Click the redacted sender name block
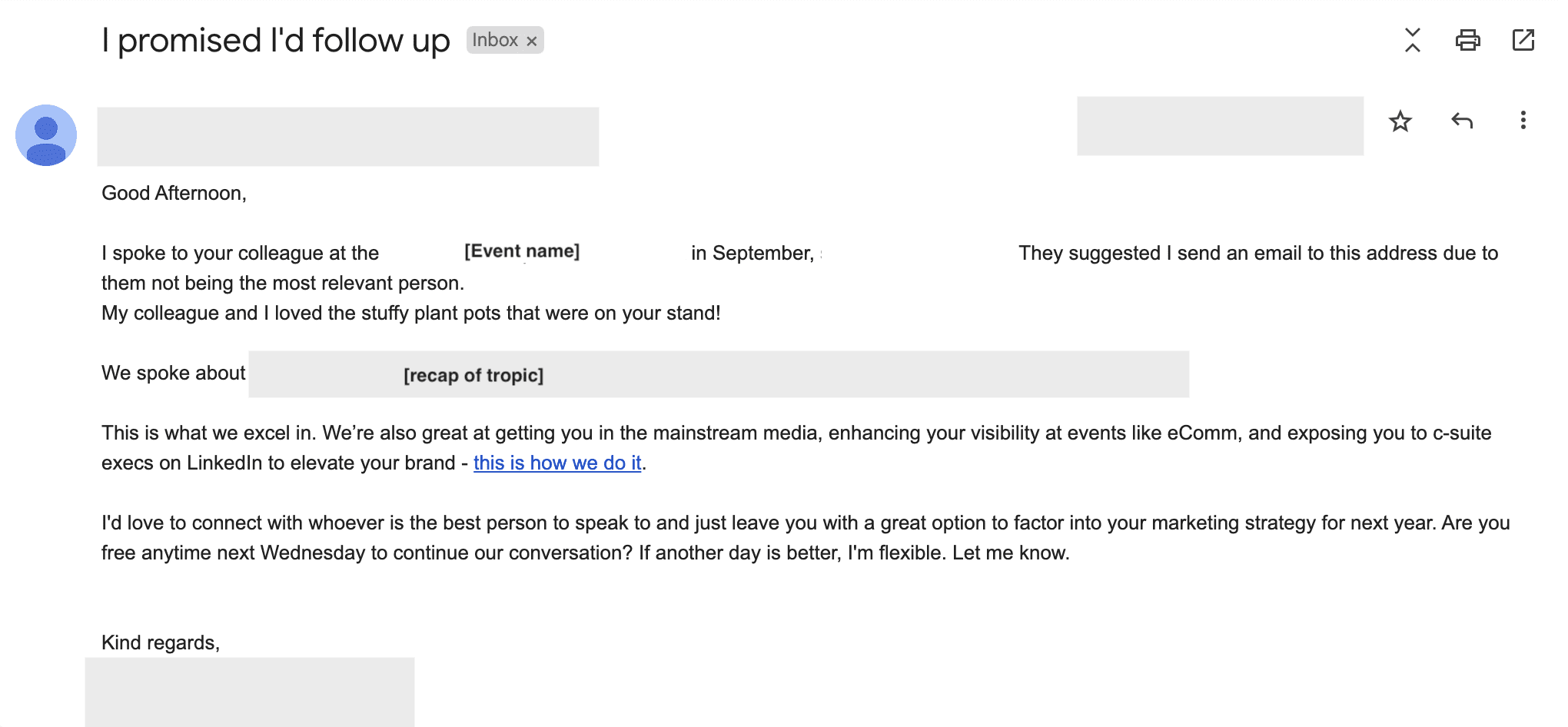Screen dimensions: 1568x727 [x=347, y=137]
